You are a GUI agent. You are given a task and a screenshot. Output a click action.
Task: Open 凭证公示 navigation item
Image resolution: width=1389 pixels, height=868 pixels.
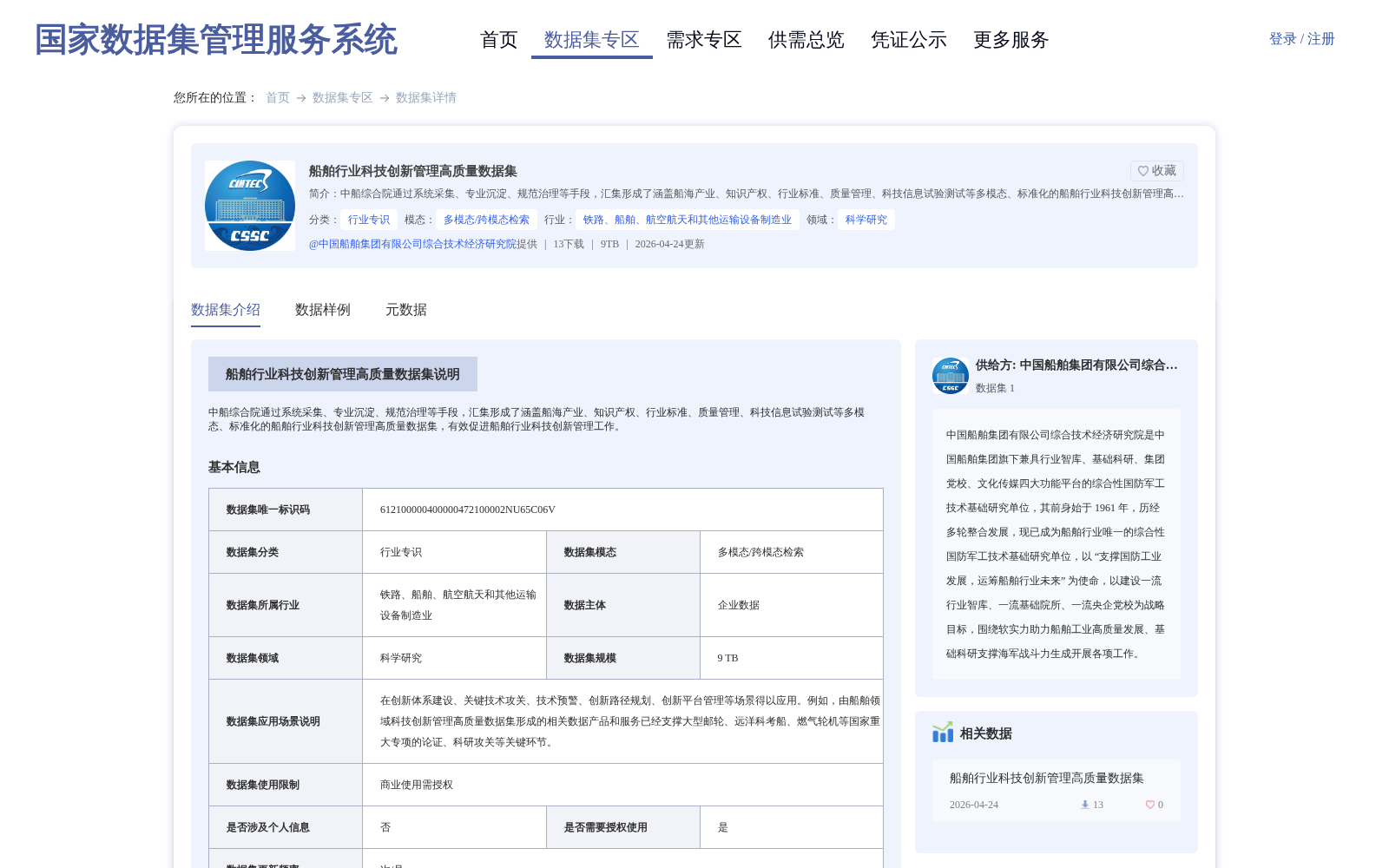click(x=909, y=40)
